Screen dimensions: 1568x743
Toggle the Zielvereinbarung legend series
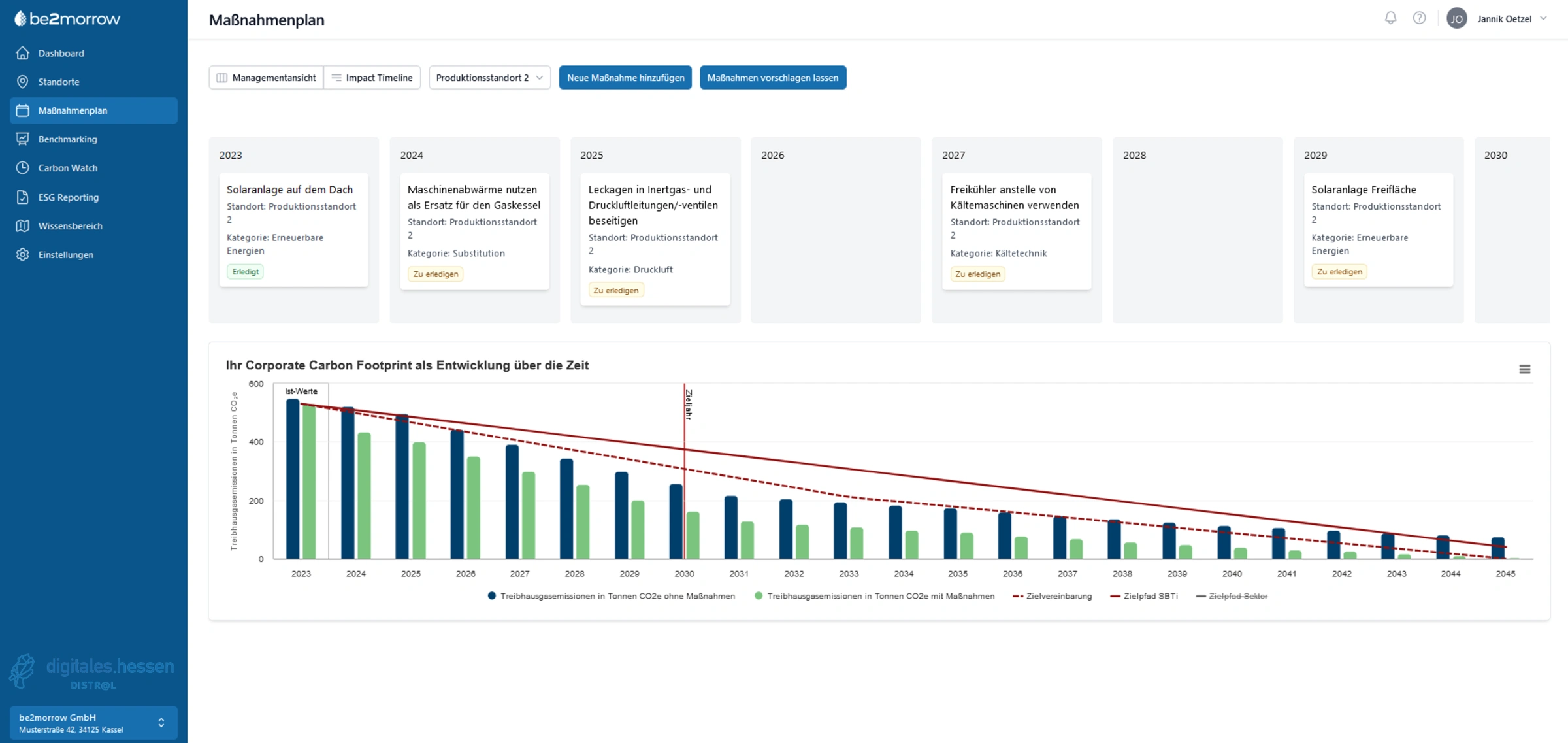[x=1058, y=596]
